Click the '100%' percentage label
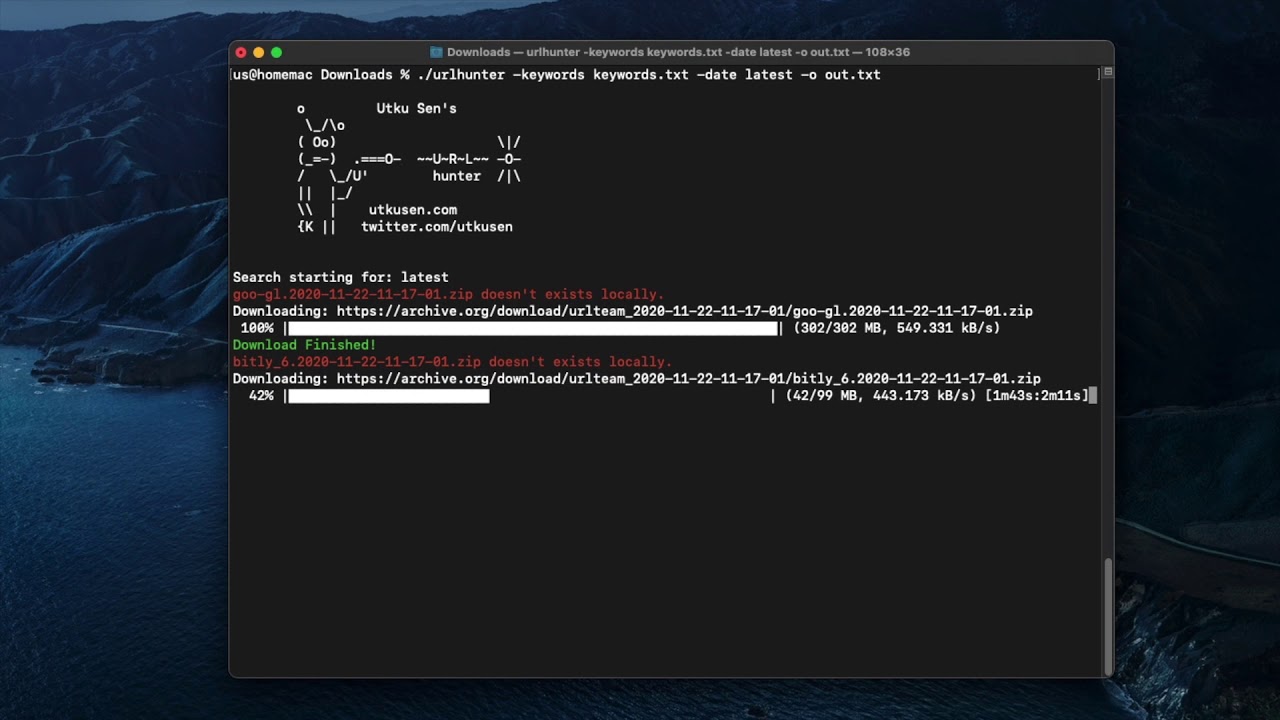Screen dimensions: 1280x720 (x=257, y=328)
